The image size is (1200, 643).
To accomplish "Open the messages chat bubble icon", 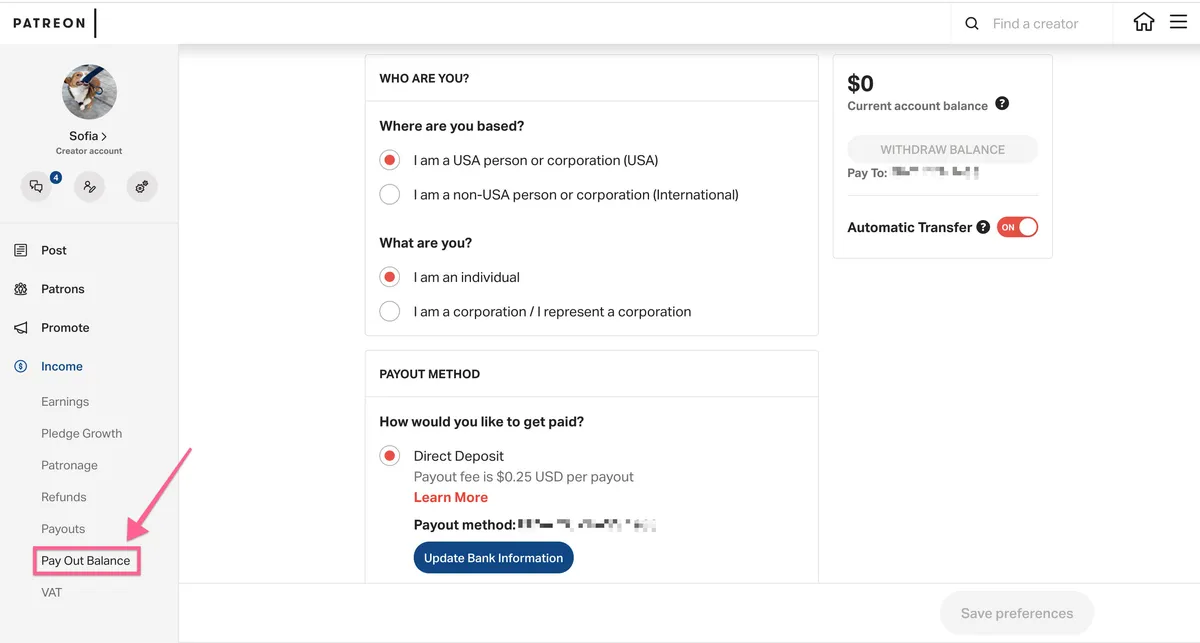I will click(x=37, y=187).
